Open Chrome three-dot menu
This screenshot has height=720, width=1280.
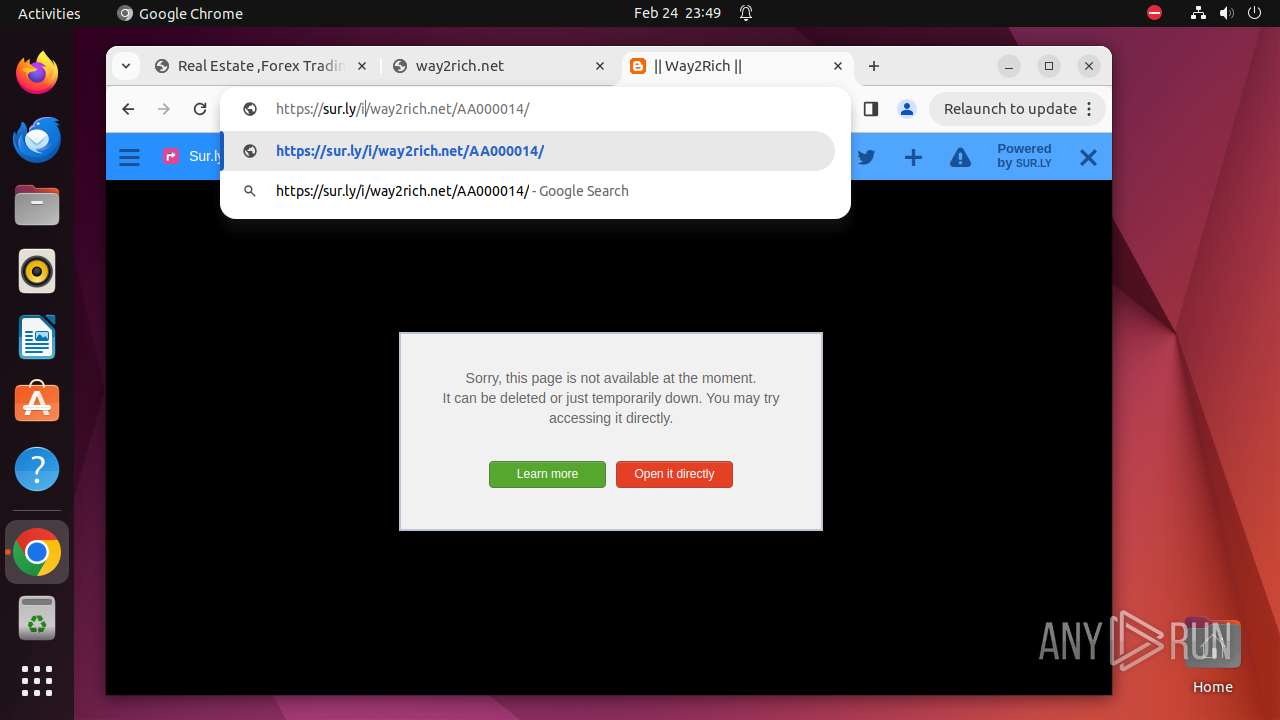(1090, 109)
